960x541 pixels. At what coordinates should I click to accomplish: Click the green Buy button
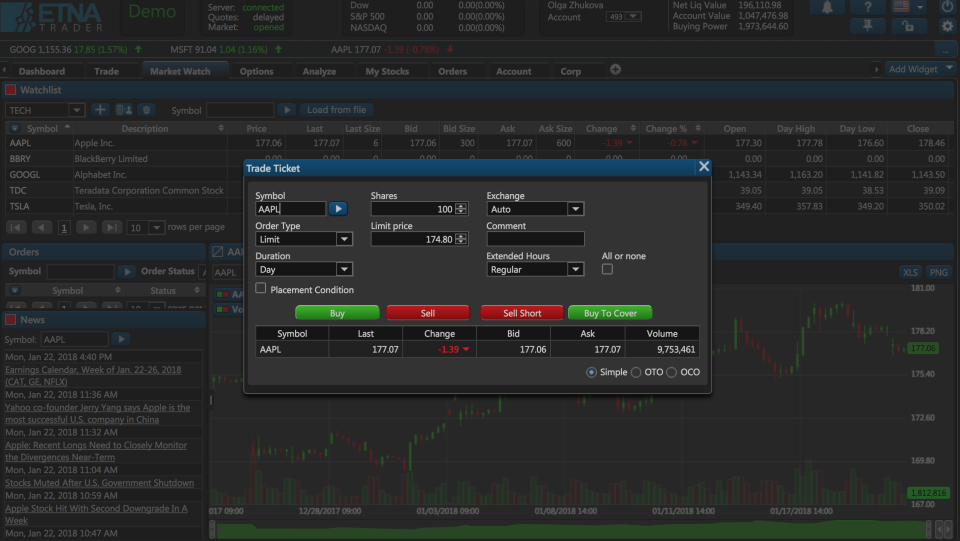[337, 313]
